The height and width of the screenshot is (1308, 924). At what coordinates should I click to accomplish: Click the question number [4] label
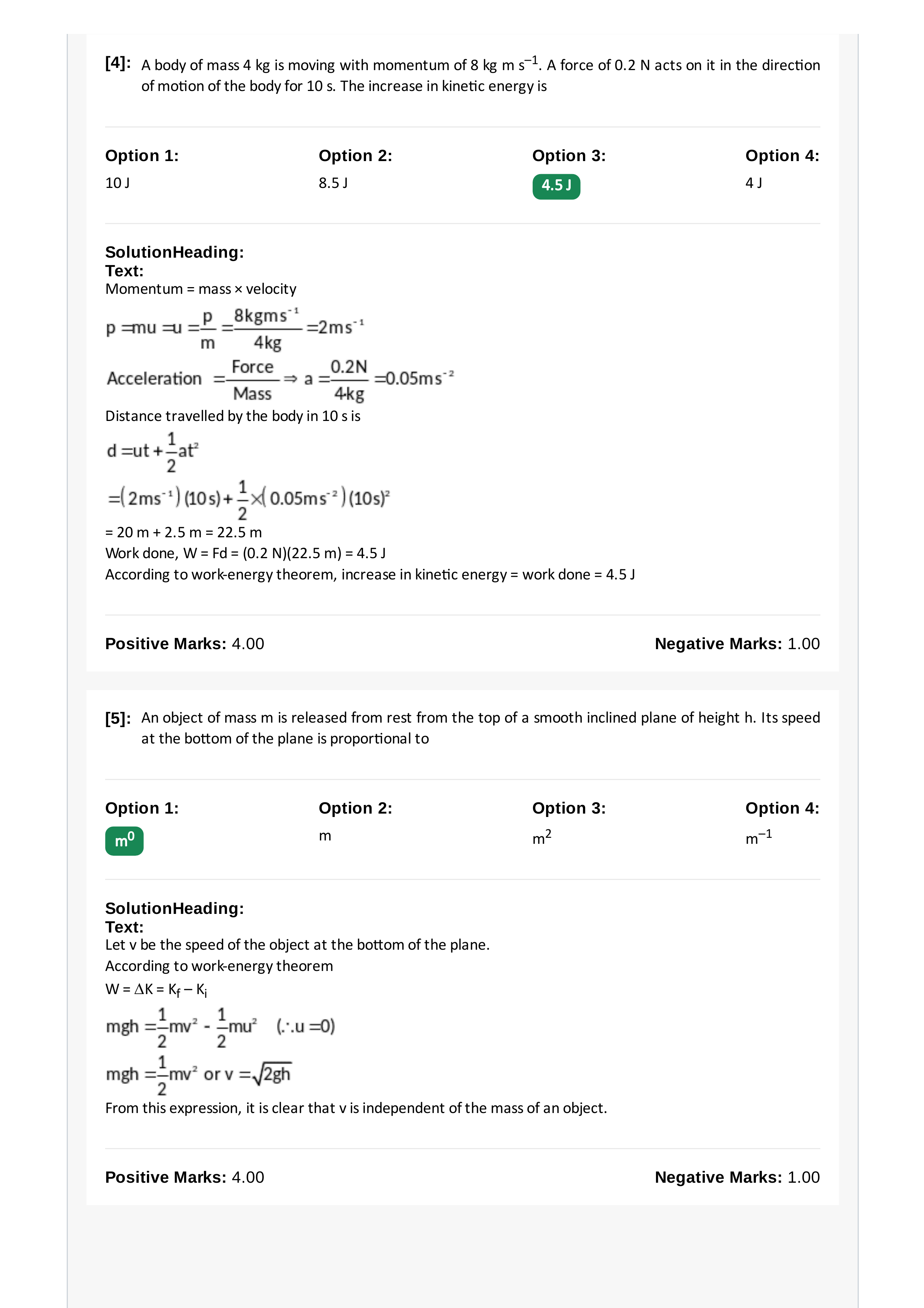coord(118,63)
